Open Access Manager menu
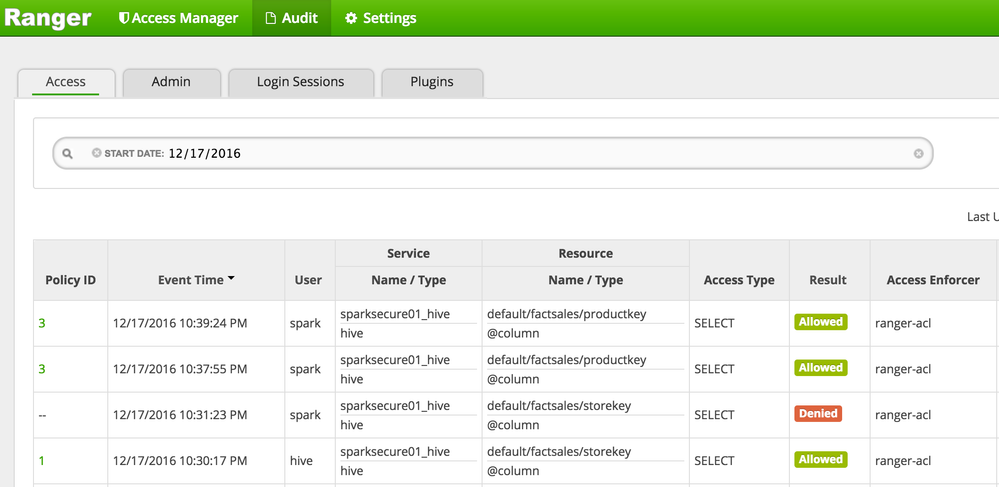999x487 pixels. [178, 18]
